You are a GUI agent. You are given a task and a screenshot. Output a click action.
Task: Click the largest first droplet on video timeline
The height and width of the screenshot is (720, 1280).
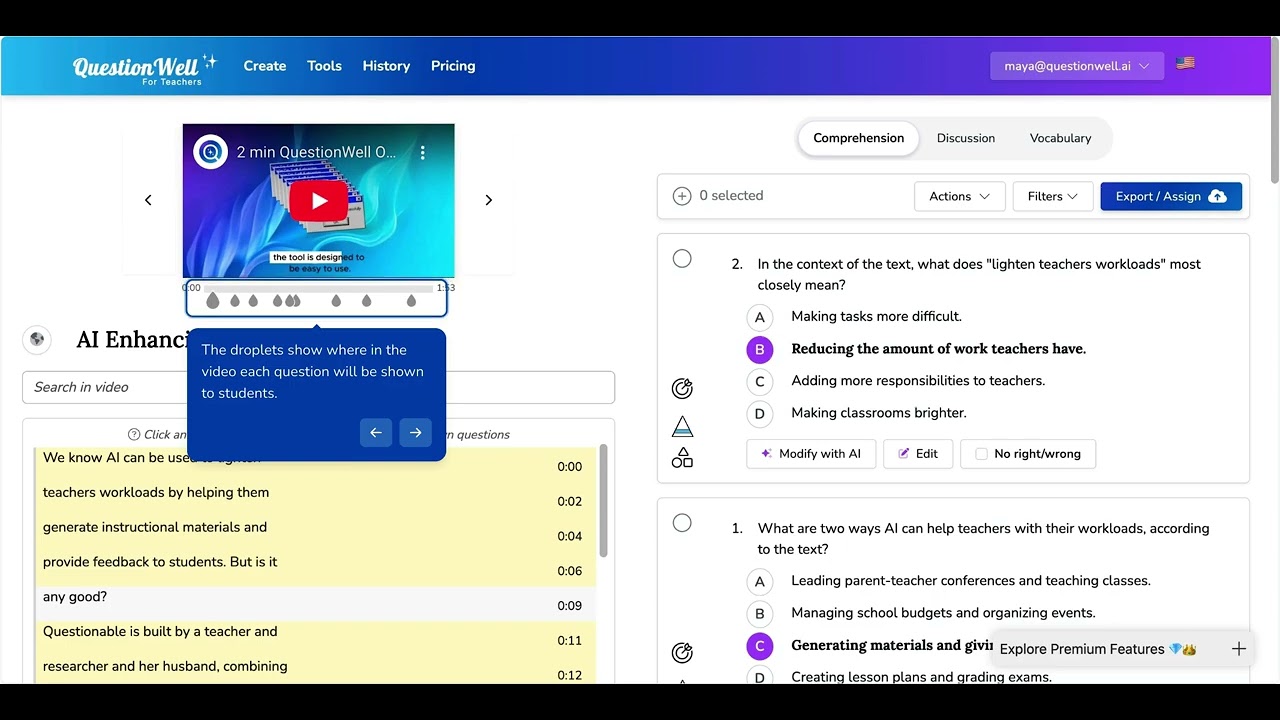point(212,300)
